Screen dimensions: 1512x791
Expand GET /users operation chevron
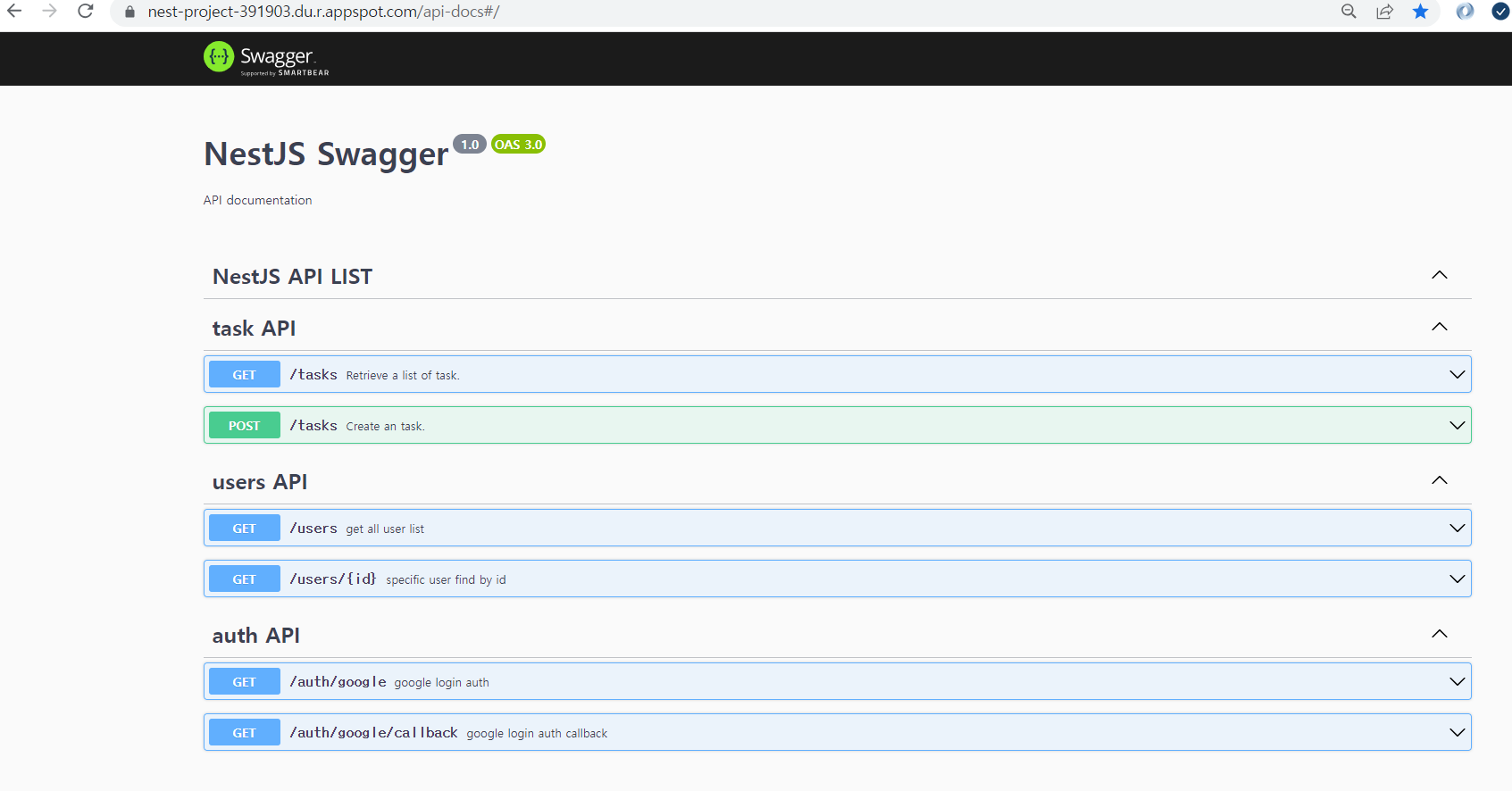[x=1458, y=529]
